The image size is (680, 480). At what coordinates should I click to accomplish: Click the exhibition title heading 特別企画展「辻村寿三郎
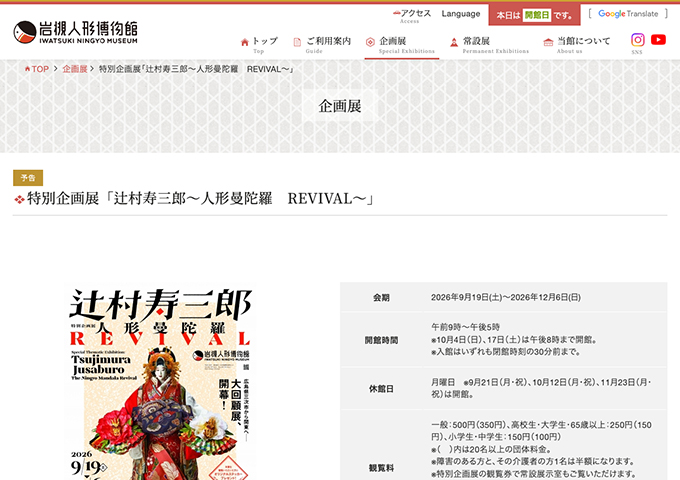tap(200, 199)
